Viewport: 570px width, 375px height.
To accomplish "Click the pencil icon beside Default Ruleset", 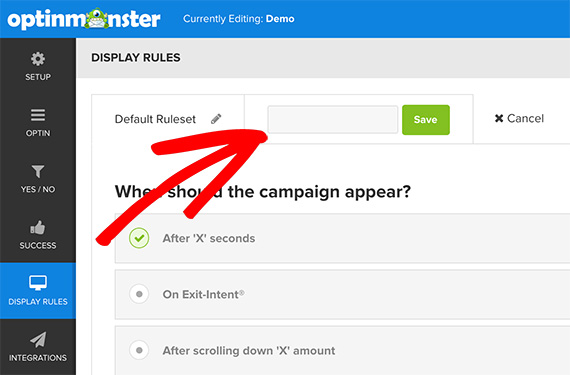I will tap(216, 119).
